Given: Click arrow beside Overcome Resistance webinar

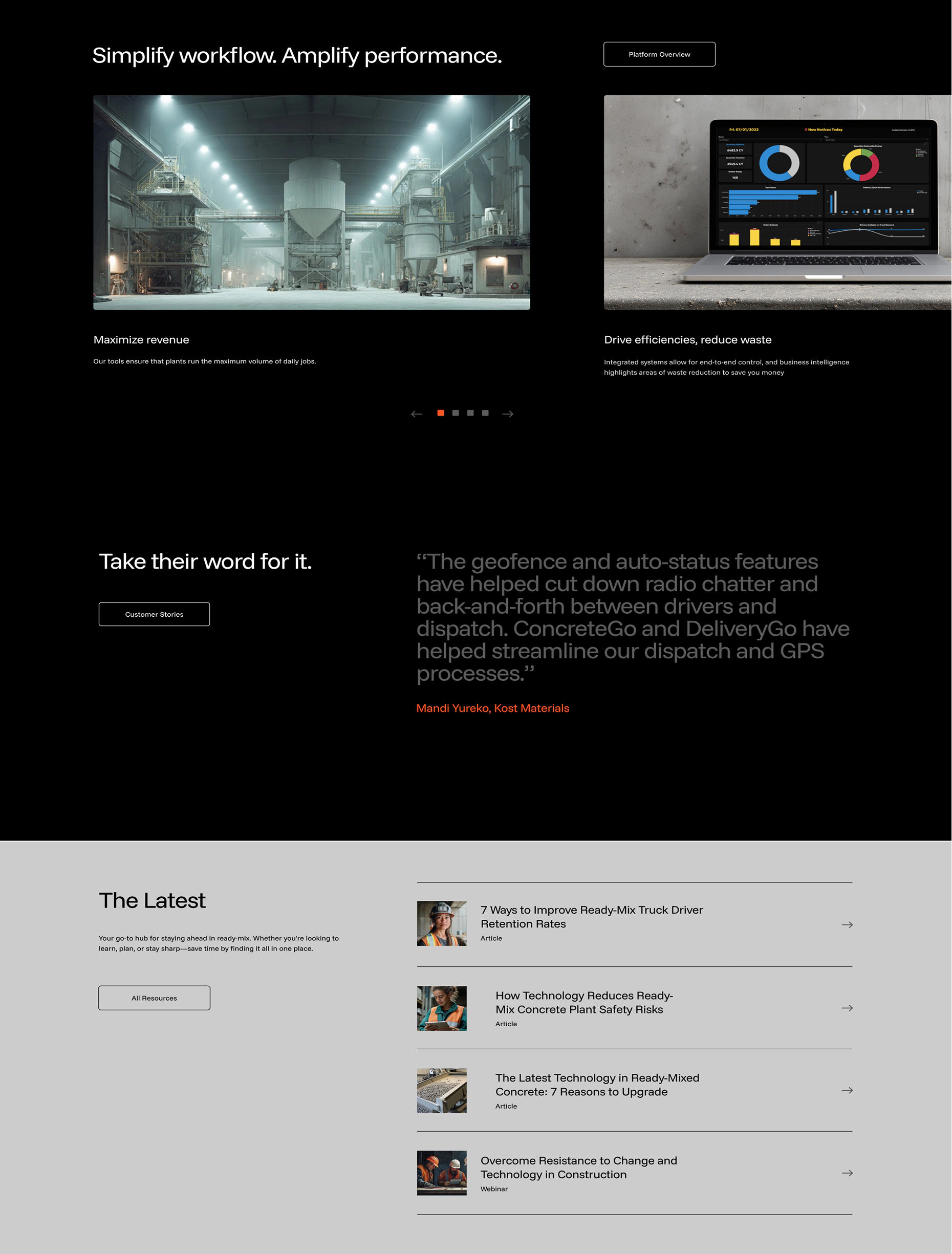Looking at the screenshot, I should [847, 1173].
